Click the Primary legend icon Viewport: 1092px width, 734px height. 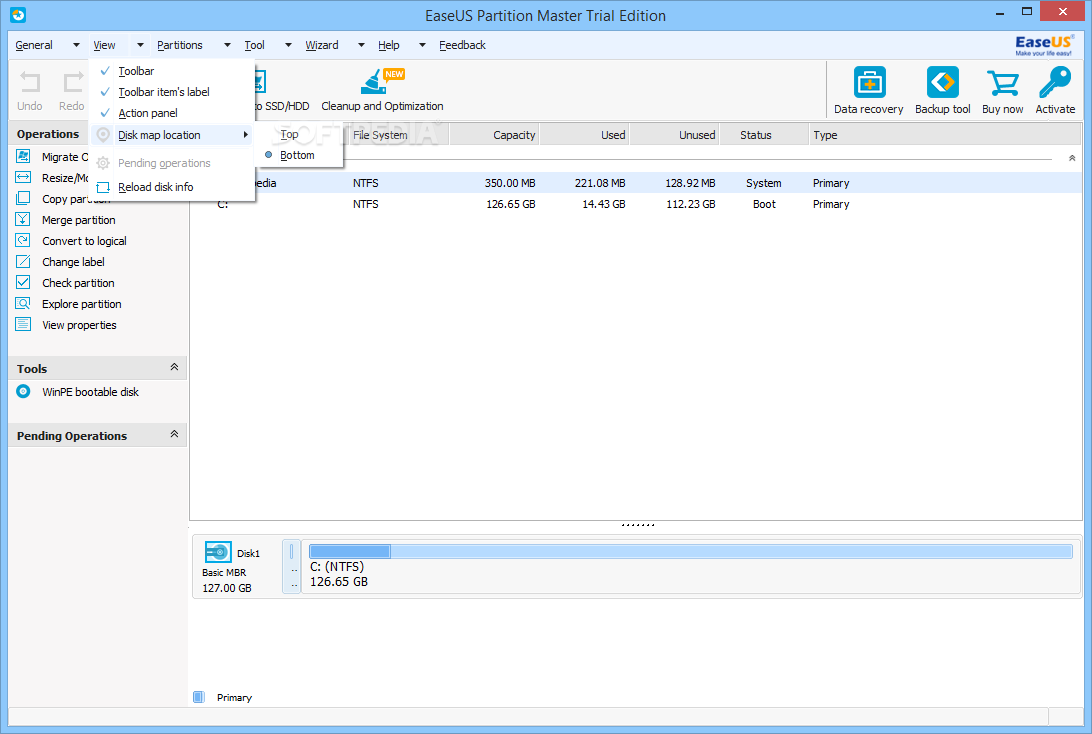coord(199,697)
